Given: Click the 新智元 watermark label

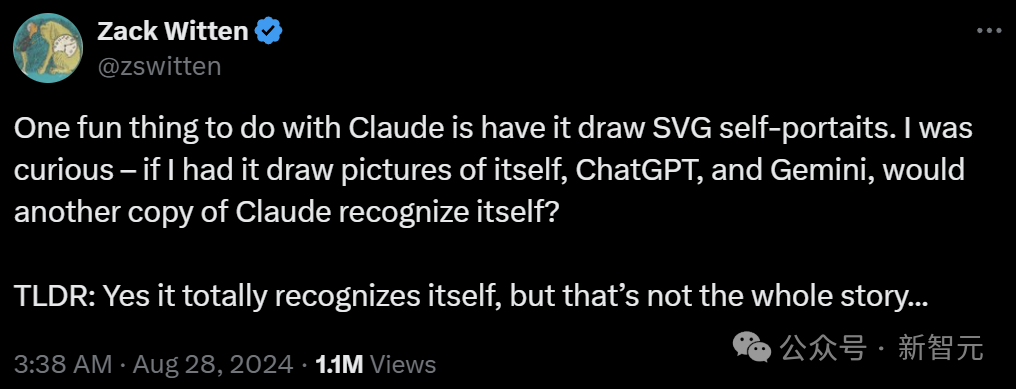Looking at the screenshot, I should click(x=940, y=348).
